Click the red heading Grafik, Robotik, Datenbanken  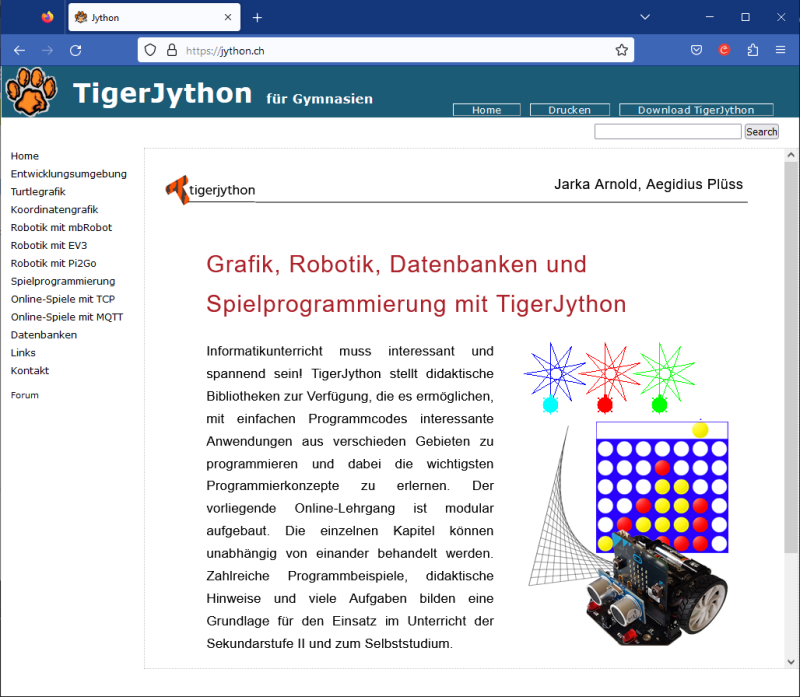click(x=416, y=284)
